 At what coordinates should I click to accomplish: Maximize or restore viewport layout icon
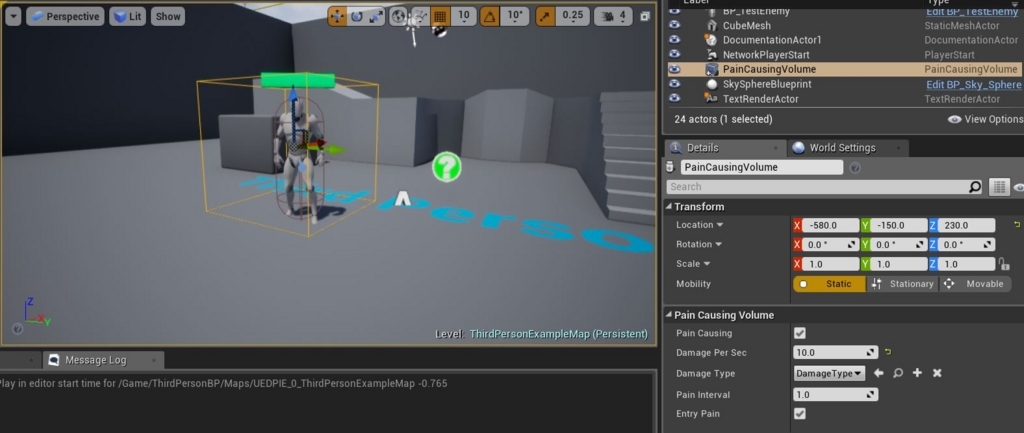pyautogui.click(x=645, y=16)
